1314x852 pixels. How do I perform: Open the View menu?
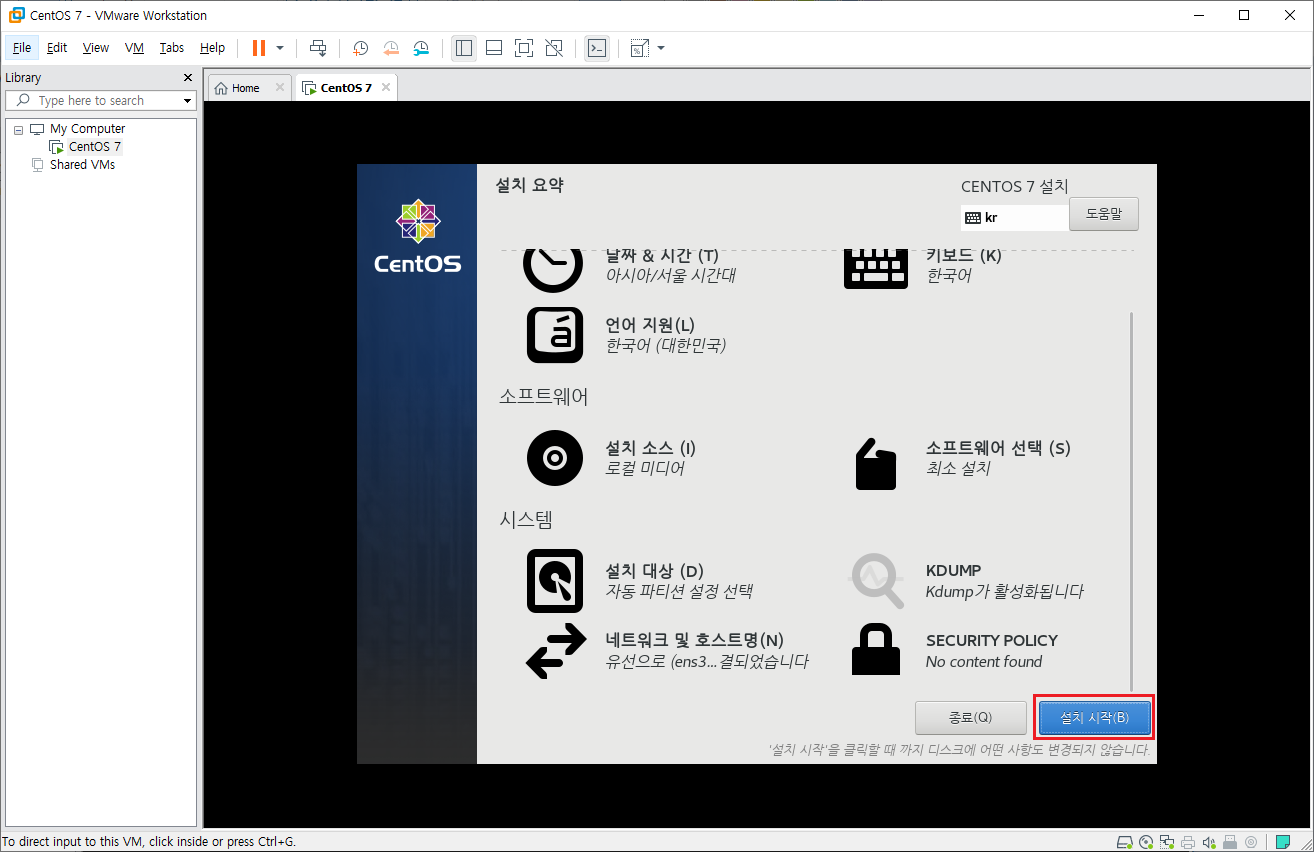(x=96, y=48)
